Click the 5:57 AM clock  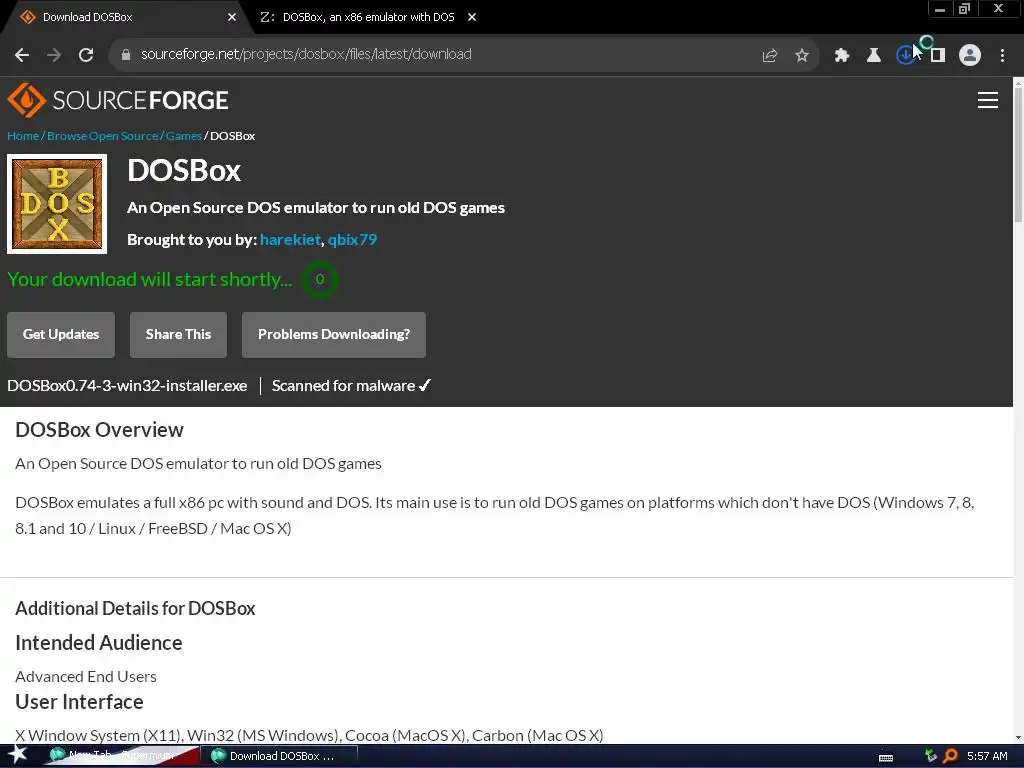tap(987, 756)
